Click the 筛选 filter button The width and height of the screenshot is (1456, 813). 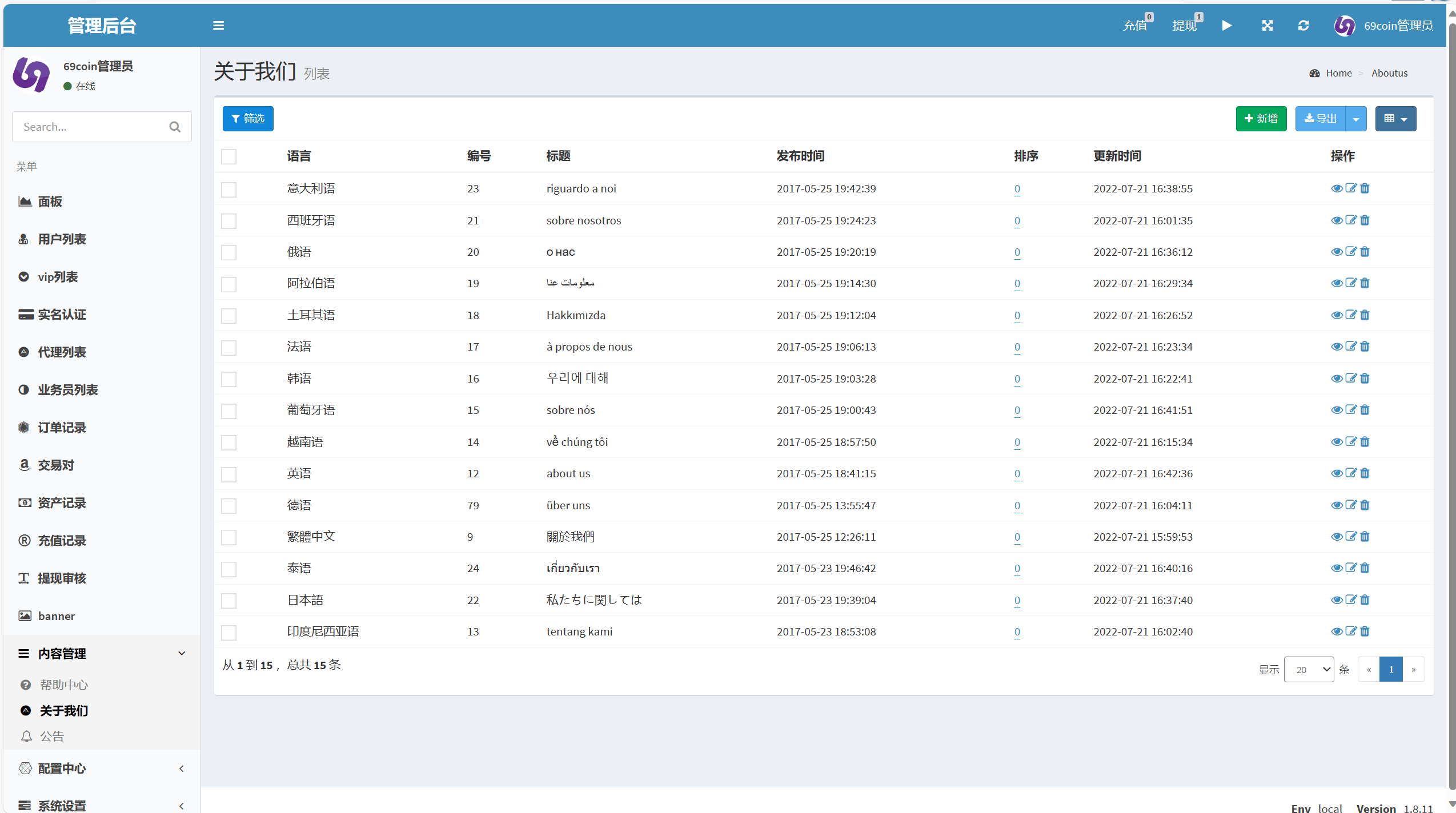pos(247,118)
